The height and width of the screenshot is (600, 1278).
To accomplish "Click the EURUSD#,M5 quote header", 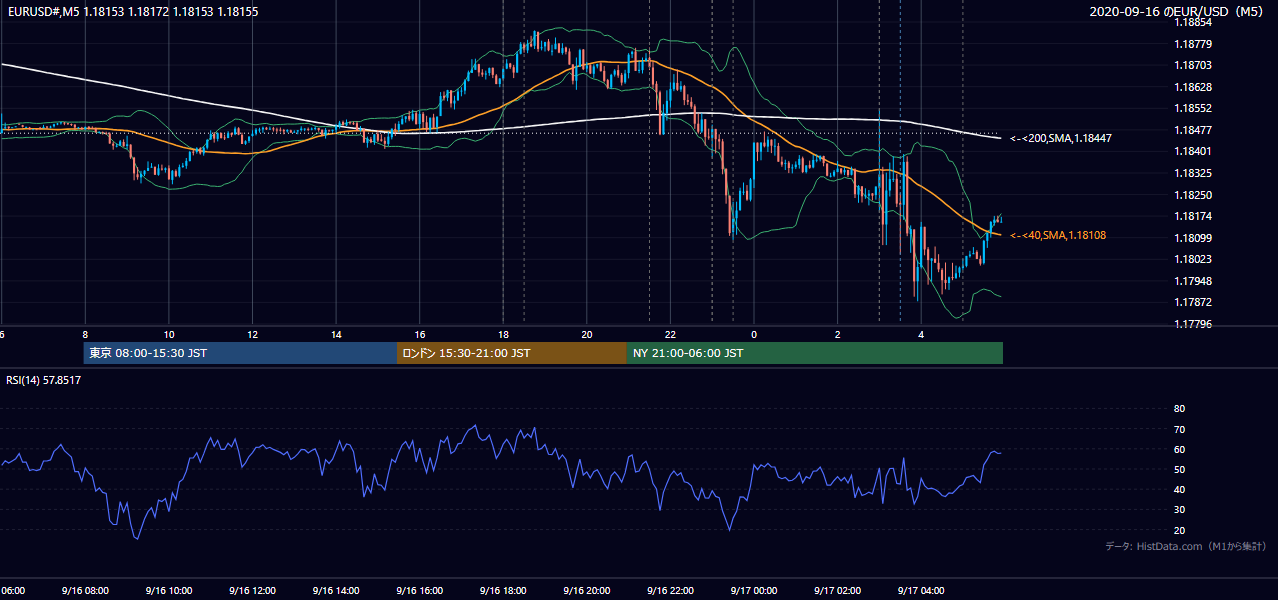I will (132, 12).
